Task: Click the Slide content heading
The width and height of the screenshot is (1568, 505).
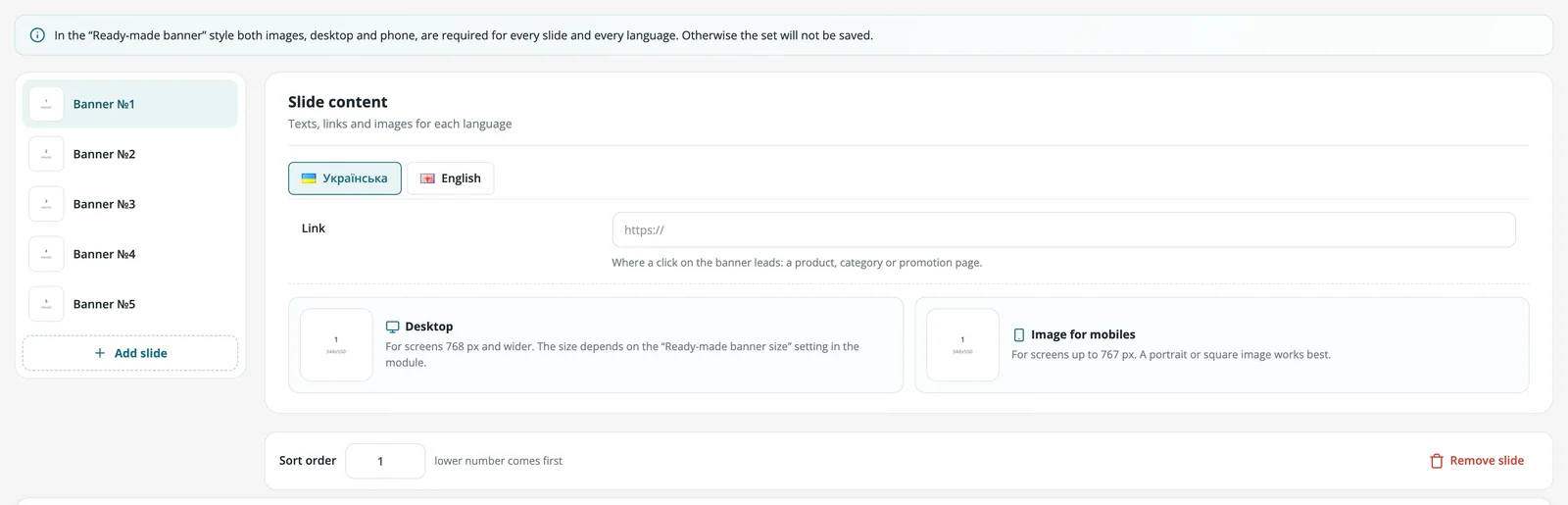Action: pyautogui.click(x=338, y=102)
